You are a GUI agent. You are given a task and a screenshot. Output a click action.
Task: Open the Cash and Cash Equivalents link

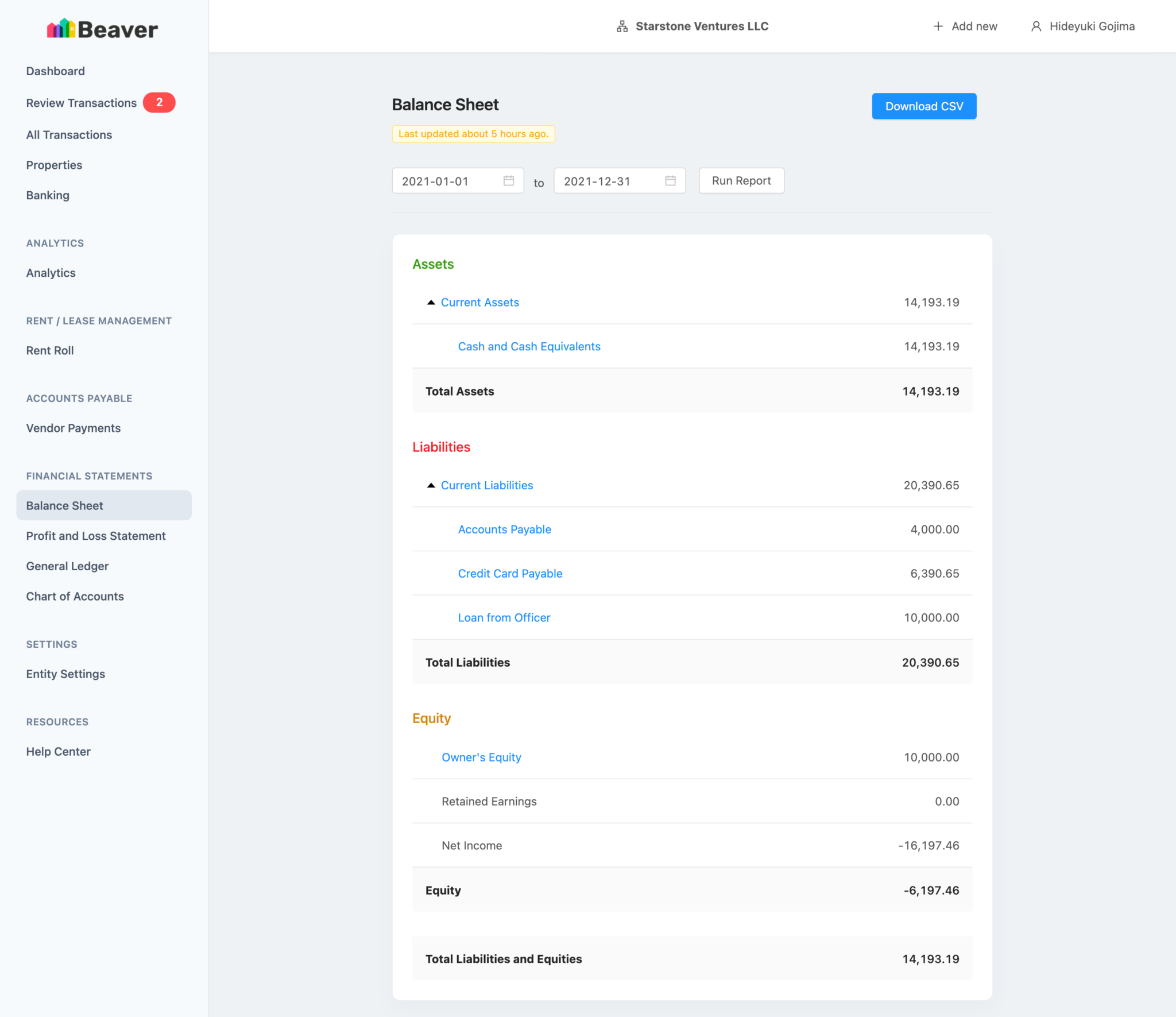click(x=529, y=347)
